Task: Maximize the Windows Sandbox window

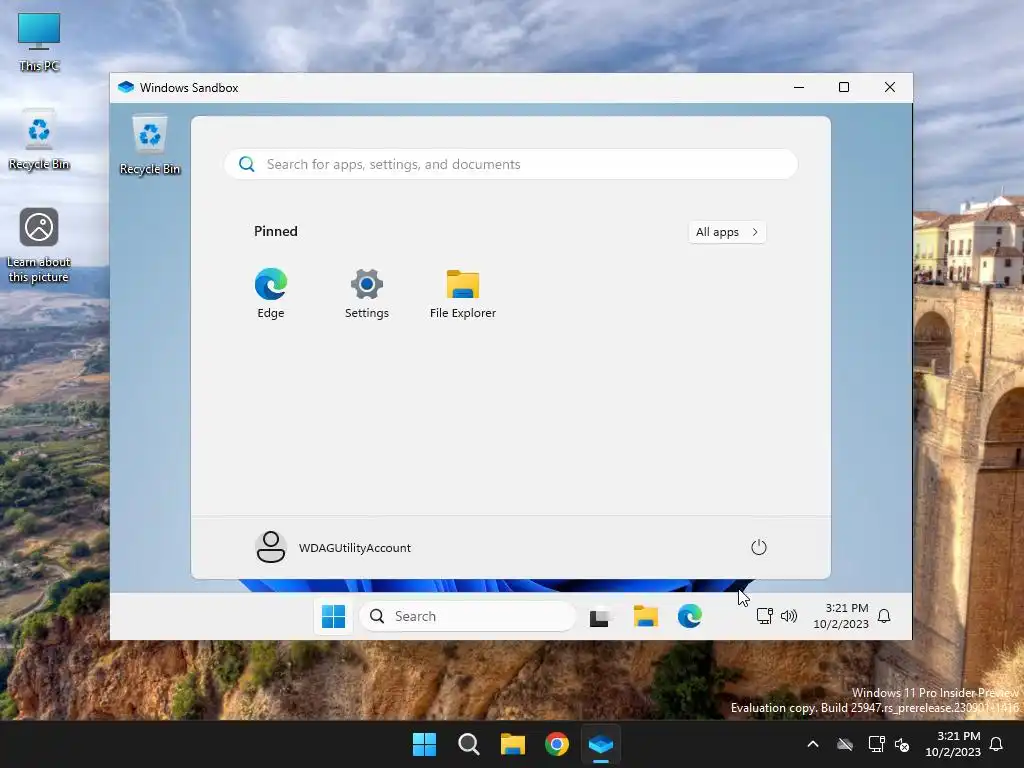Action: [844, 88]
